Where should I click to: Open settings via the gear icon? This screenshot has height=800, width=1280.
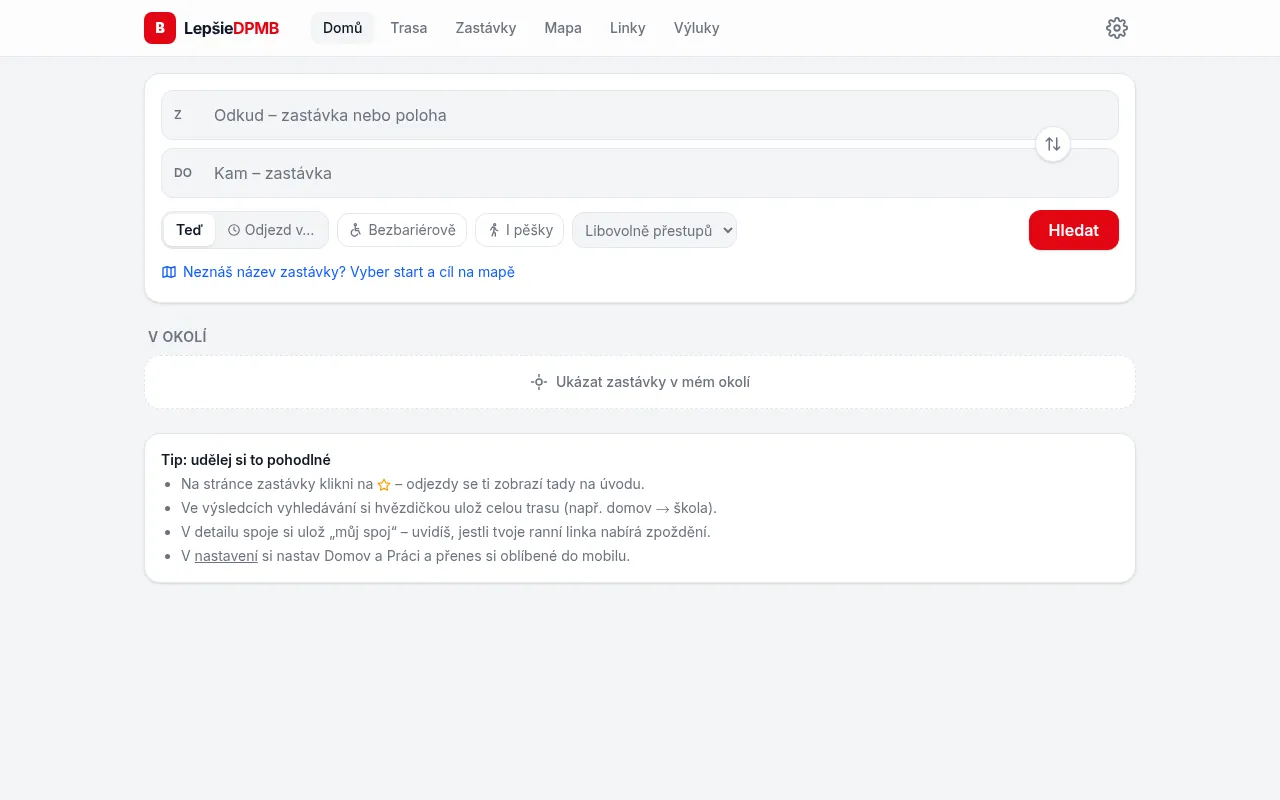tap(1117, 28)
